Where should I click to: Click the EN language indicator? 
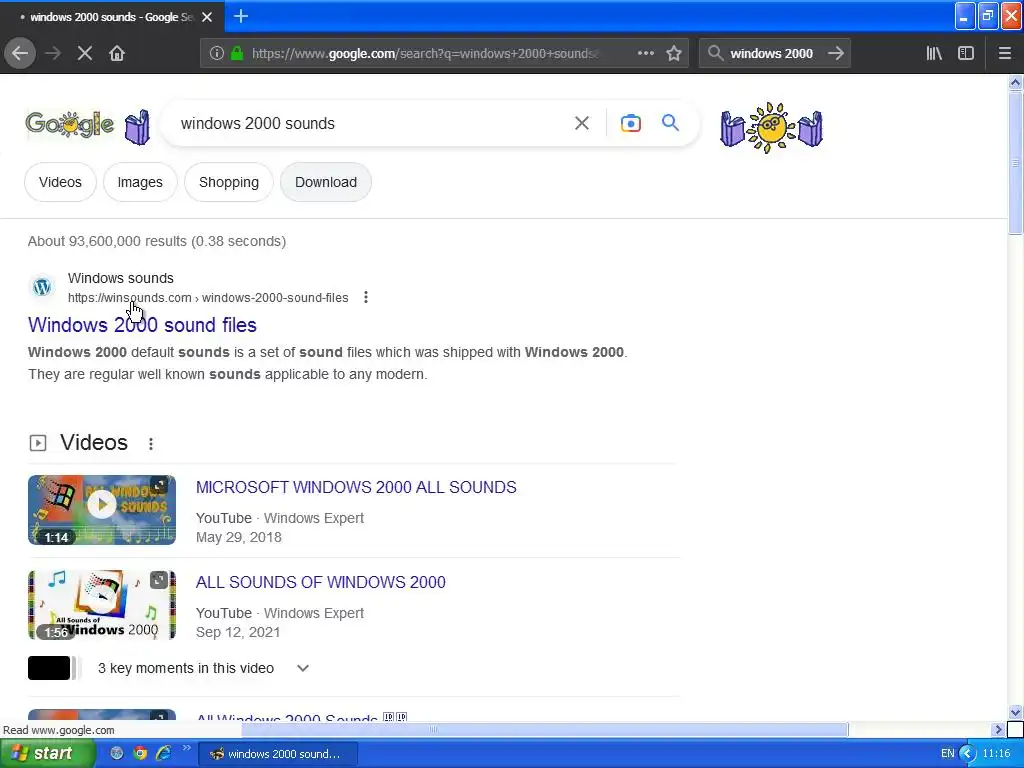[x=948, y=754]
